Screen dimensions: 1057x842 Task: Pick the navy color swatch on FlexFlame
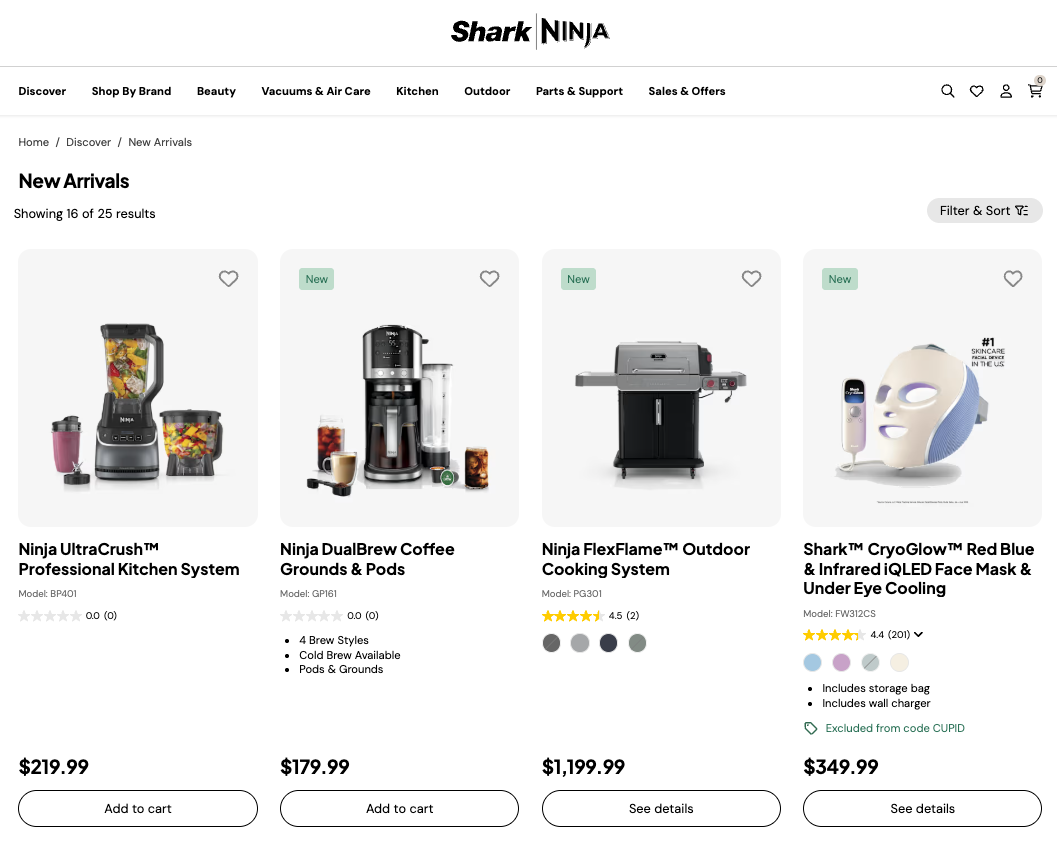[608, 643]
